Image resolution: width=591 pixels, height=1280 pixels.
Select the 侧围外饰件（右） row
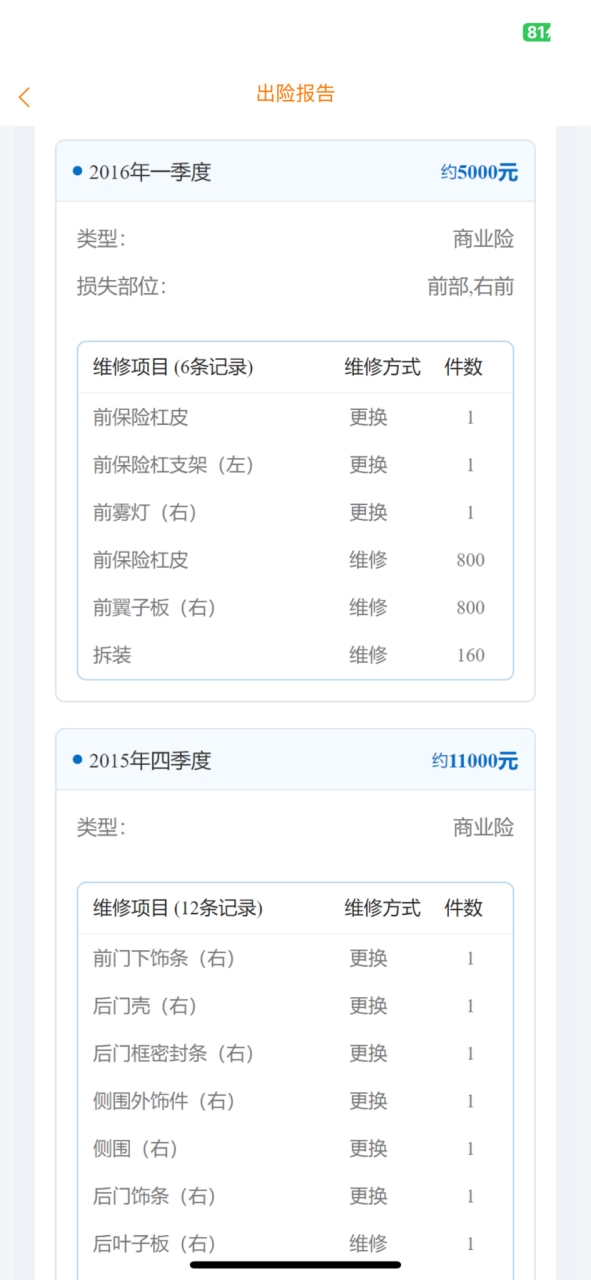(x=295, y=1101)
